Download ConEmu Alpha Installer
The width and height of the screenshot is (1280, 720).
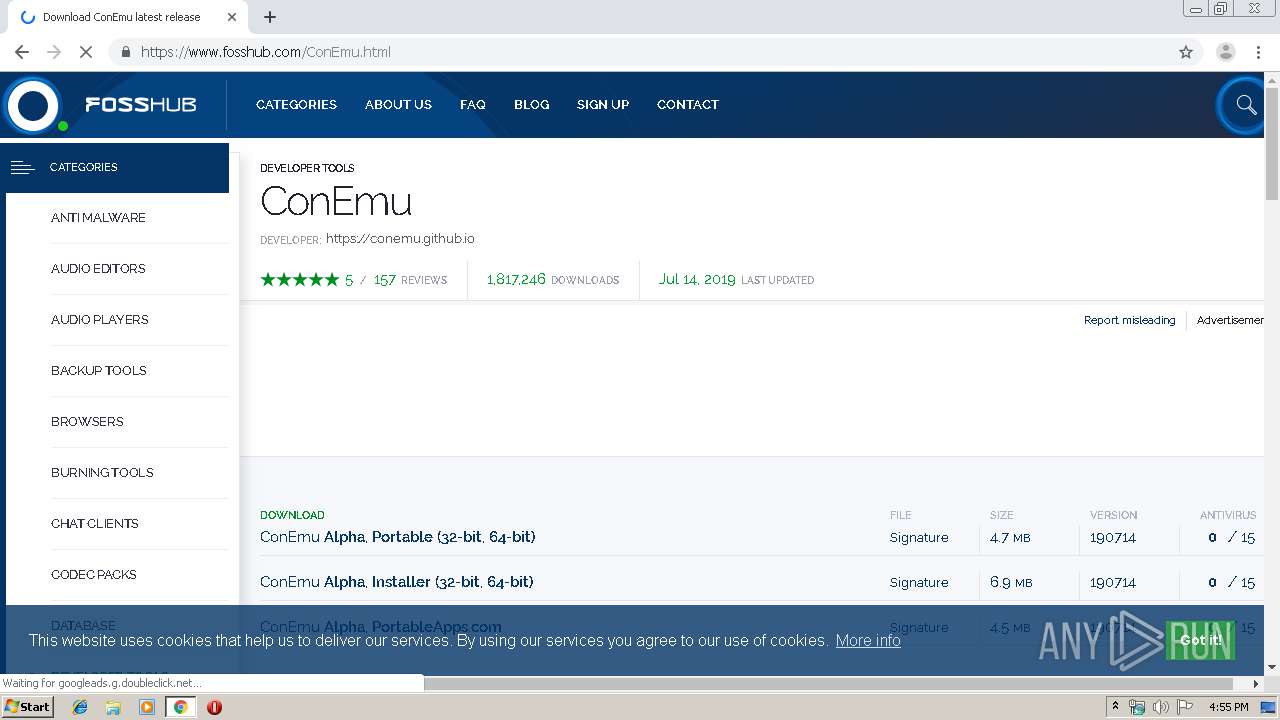tap(396, 582)
